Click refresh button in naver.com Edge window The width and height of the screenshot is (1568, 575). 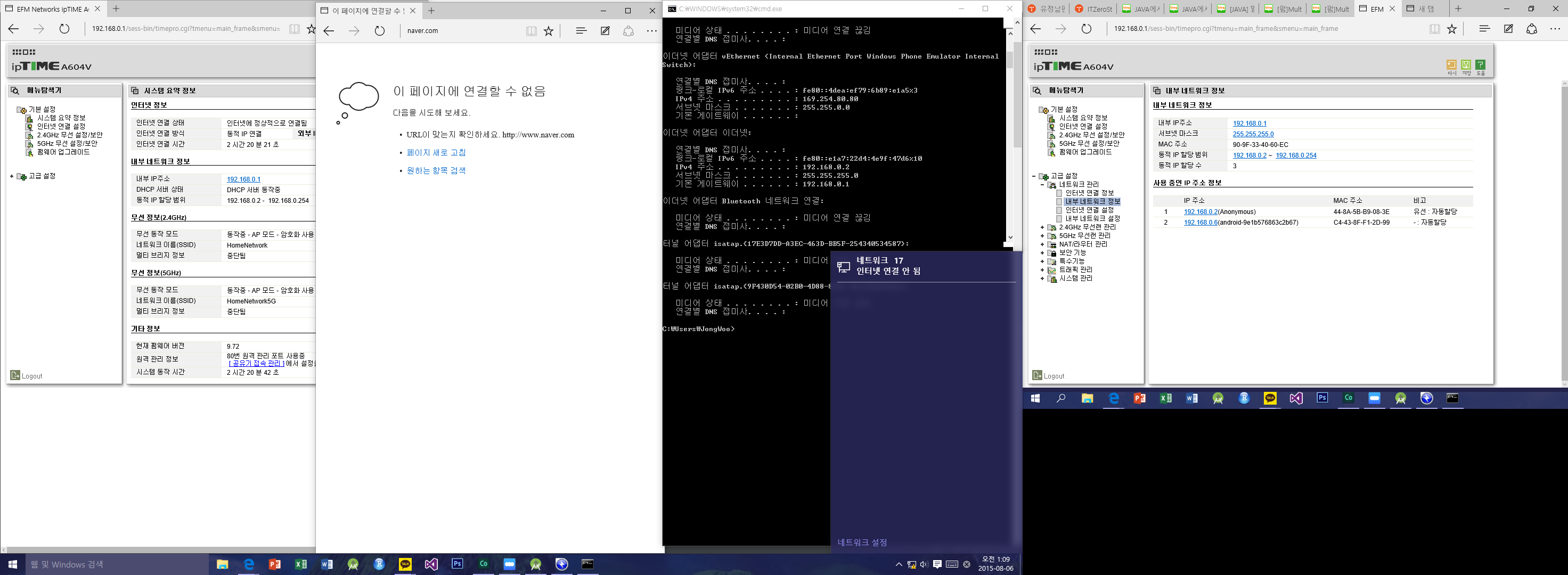pos(380,30)
